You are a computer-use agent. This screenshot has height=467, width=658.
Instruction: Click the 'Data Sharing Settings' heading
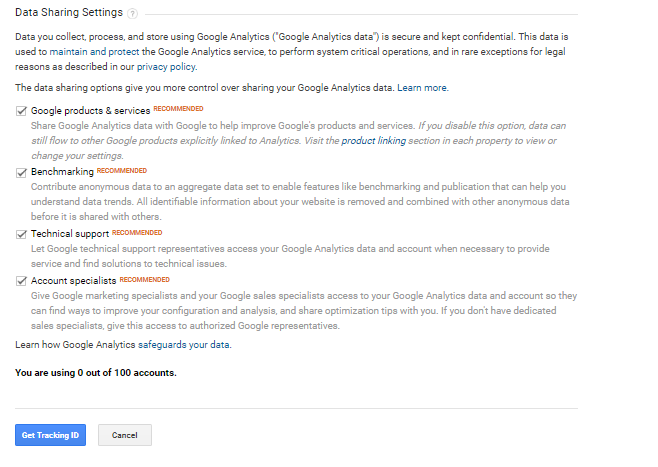coord(69,13)
